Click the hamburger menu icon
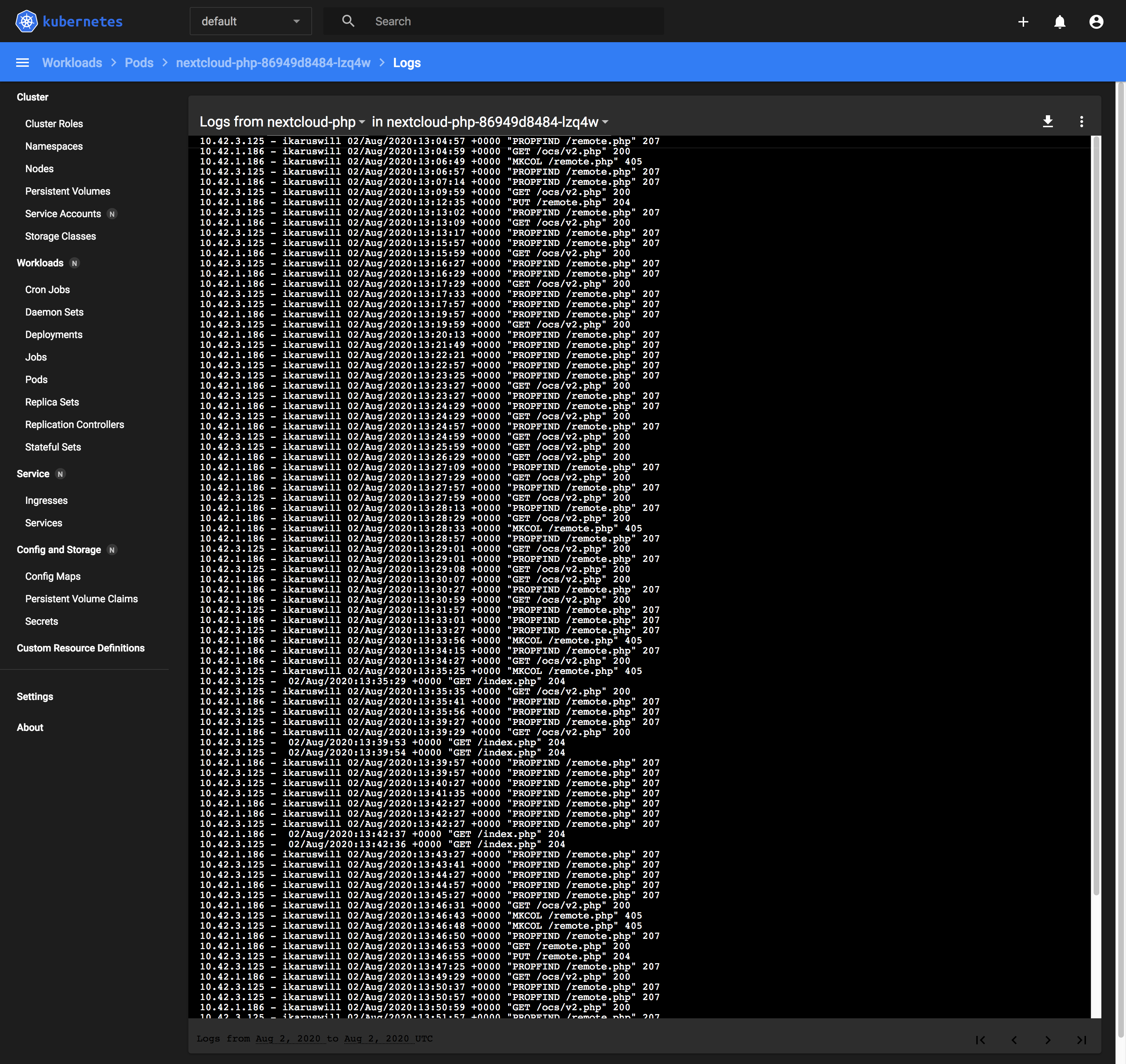 click(22, 62)
